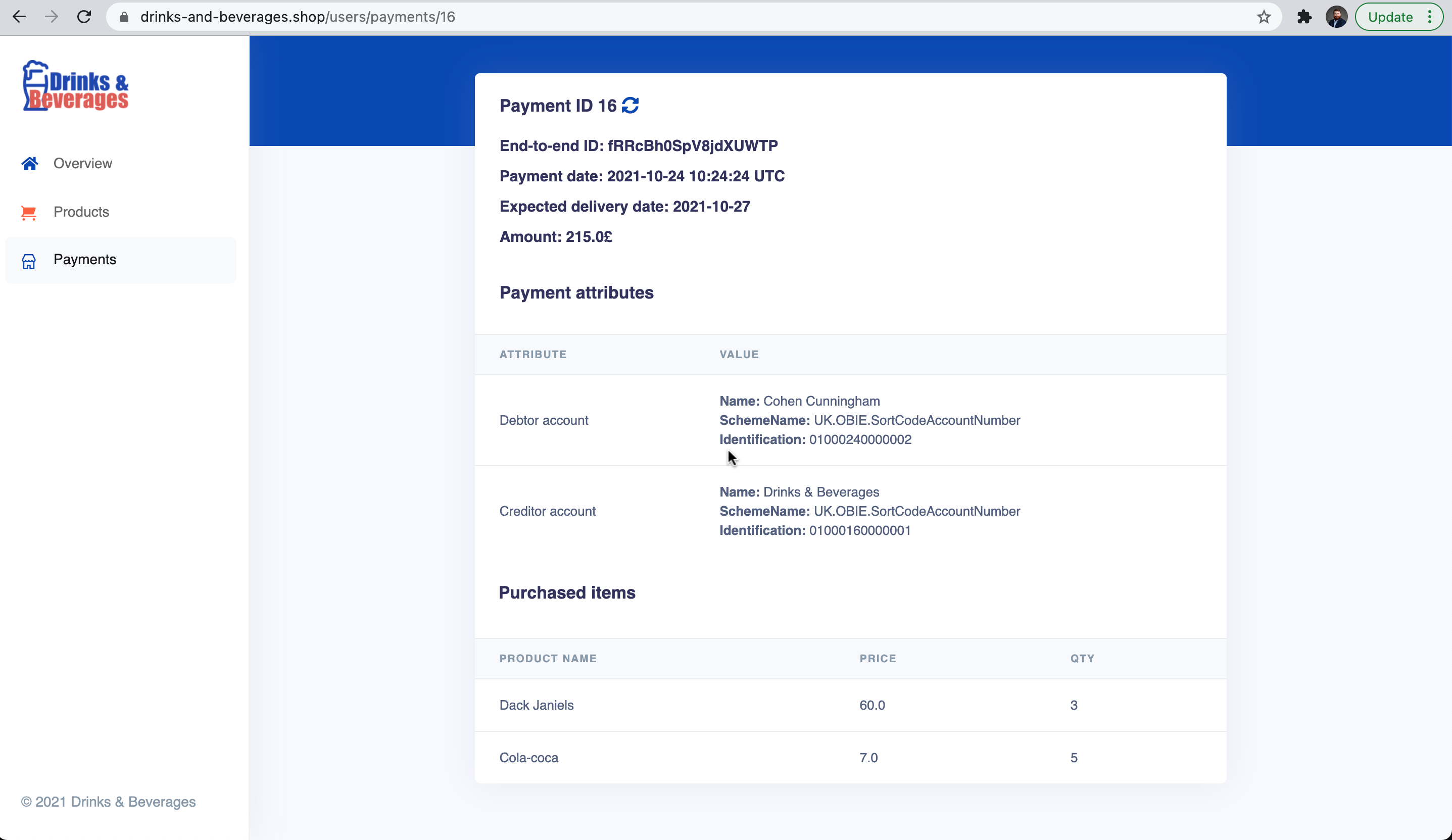Click the home icon next to Overview

29,164
